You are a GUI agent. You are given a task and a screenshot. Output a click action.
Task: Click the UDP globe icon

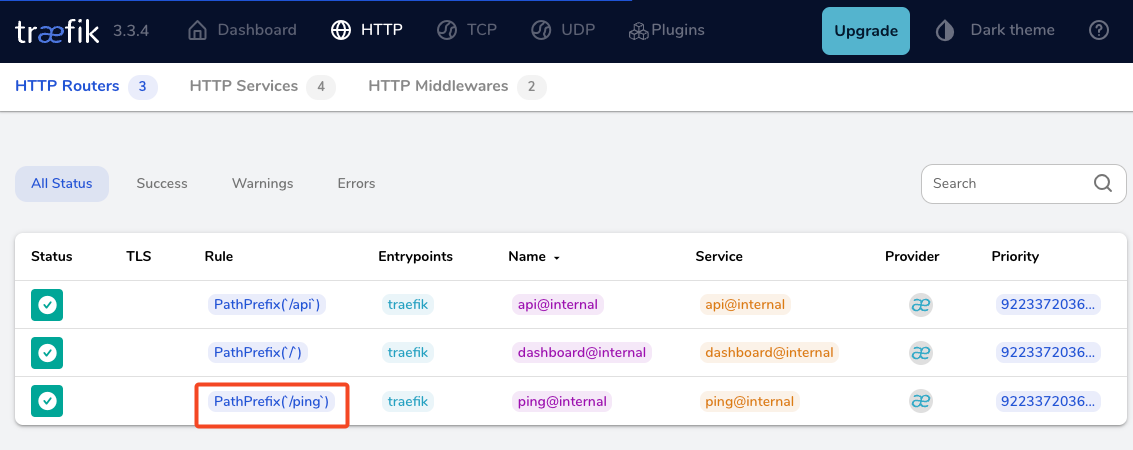pos(541,30)
